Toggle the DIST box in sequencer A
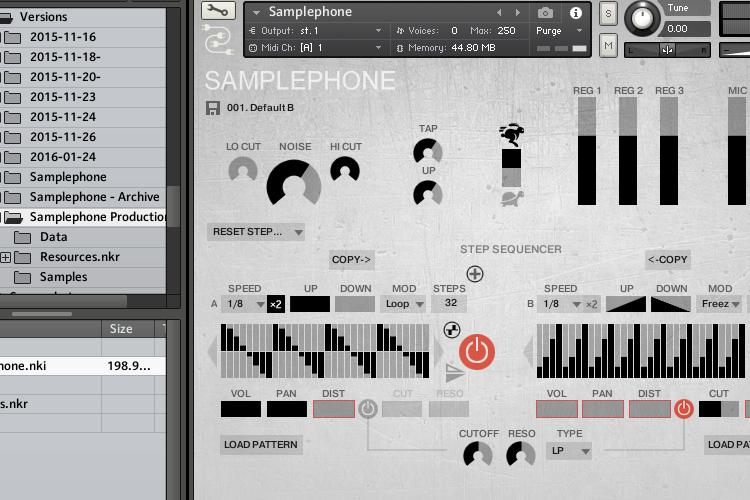This screenshot has width=750, height=500. 334,409
